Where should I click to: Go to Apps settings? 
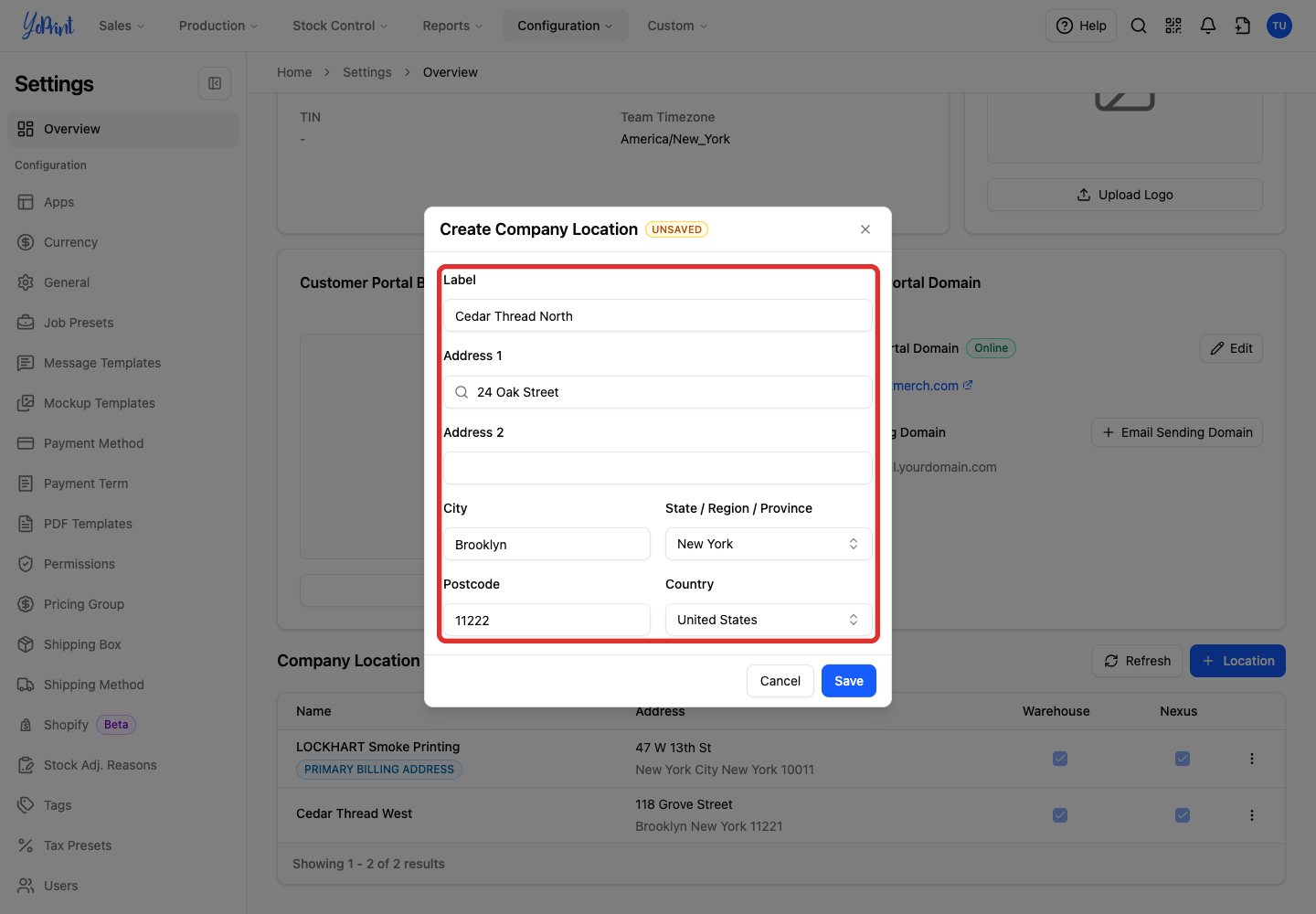[x=122, y=202]
